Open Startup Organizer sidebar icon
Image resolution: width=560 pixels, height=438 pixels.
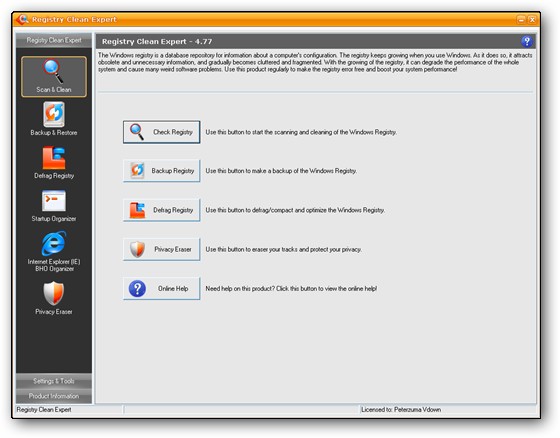(x=54, y=201)
